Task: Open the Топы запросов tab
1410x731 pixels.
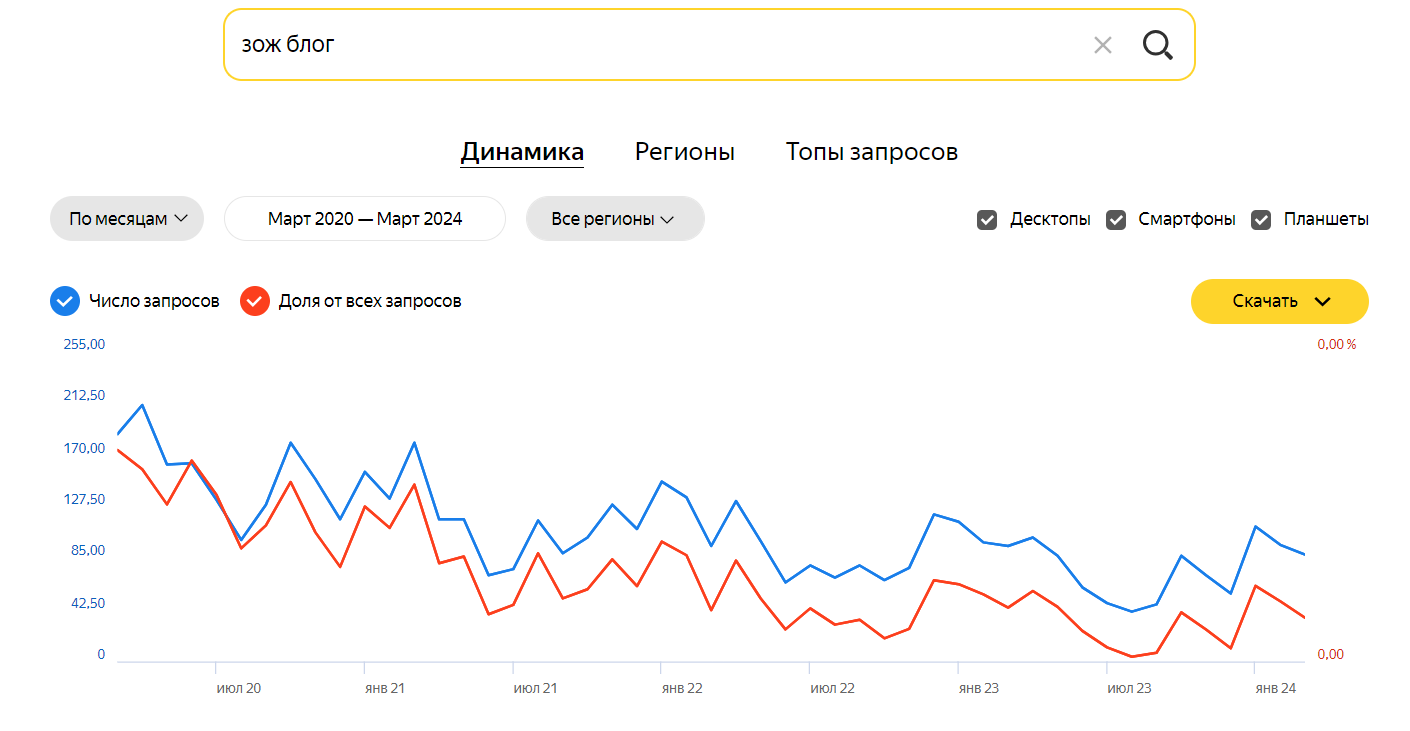Action: point(872,152)
